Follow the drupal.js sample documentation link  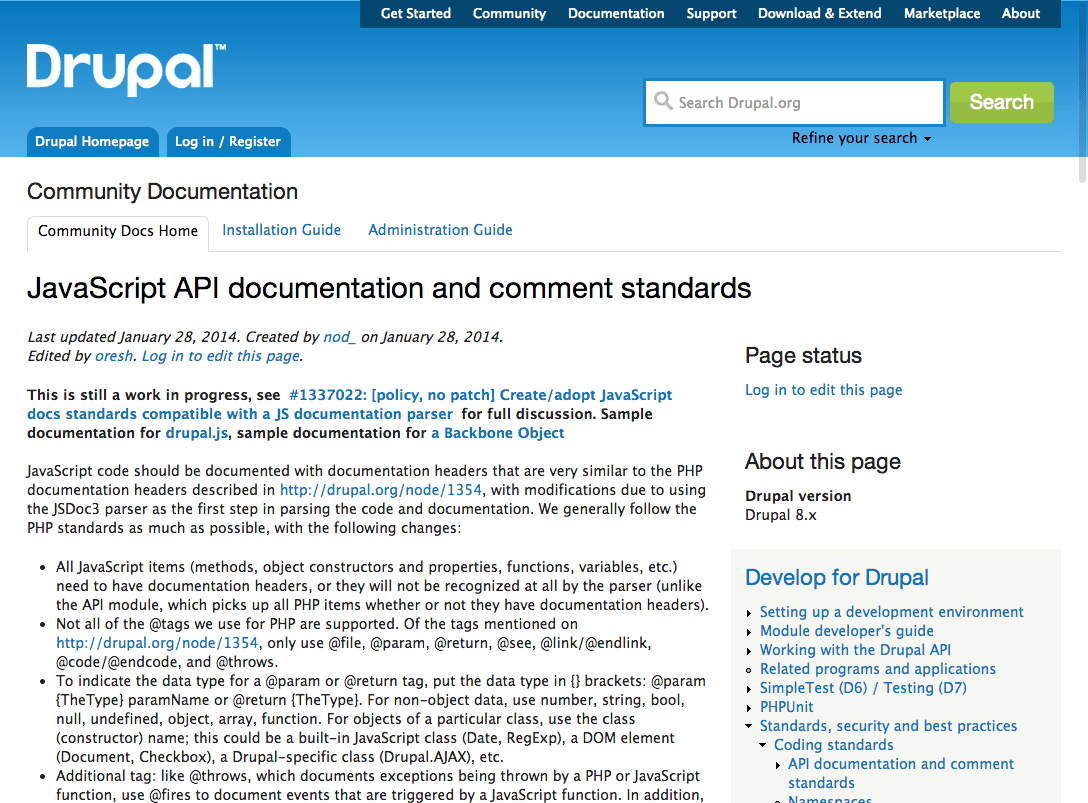pos(197,433)
